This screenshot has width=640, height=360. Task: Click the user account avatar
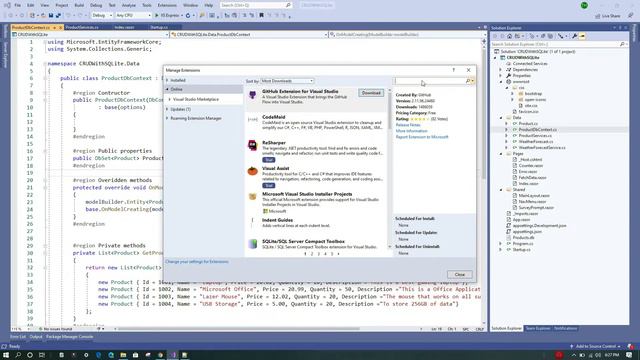coord(584,5)
